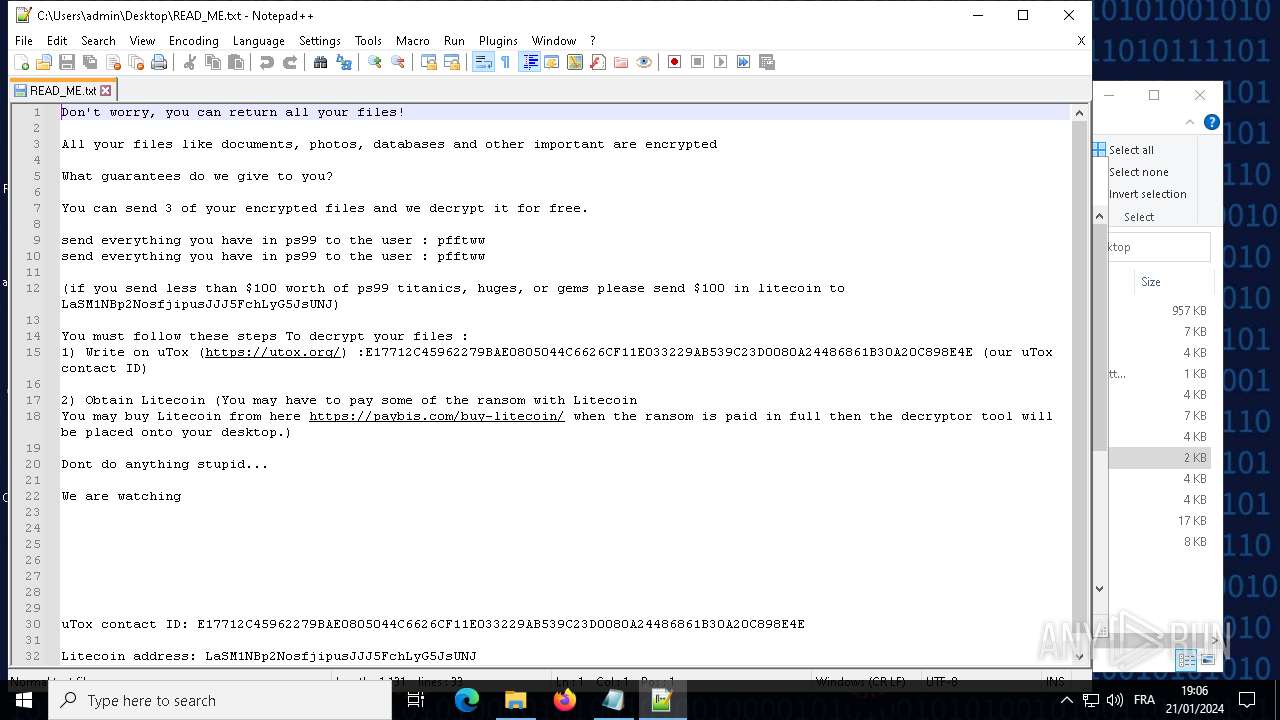Viewport: 1280px width, 720px height.
Task: Open the Language menu
Action: [x=258, y=41]
